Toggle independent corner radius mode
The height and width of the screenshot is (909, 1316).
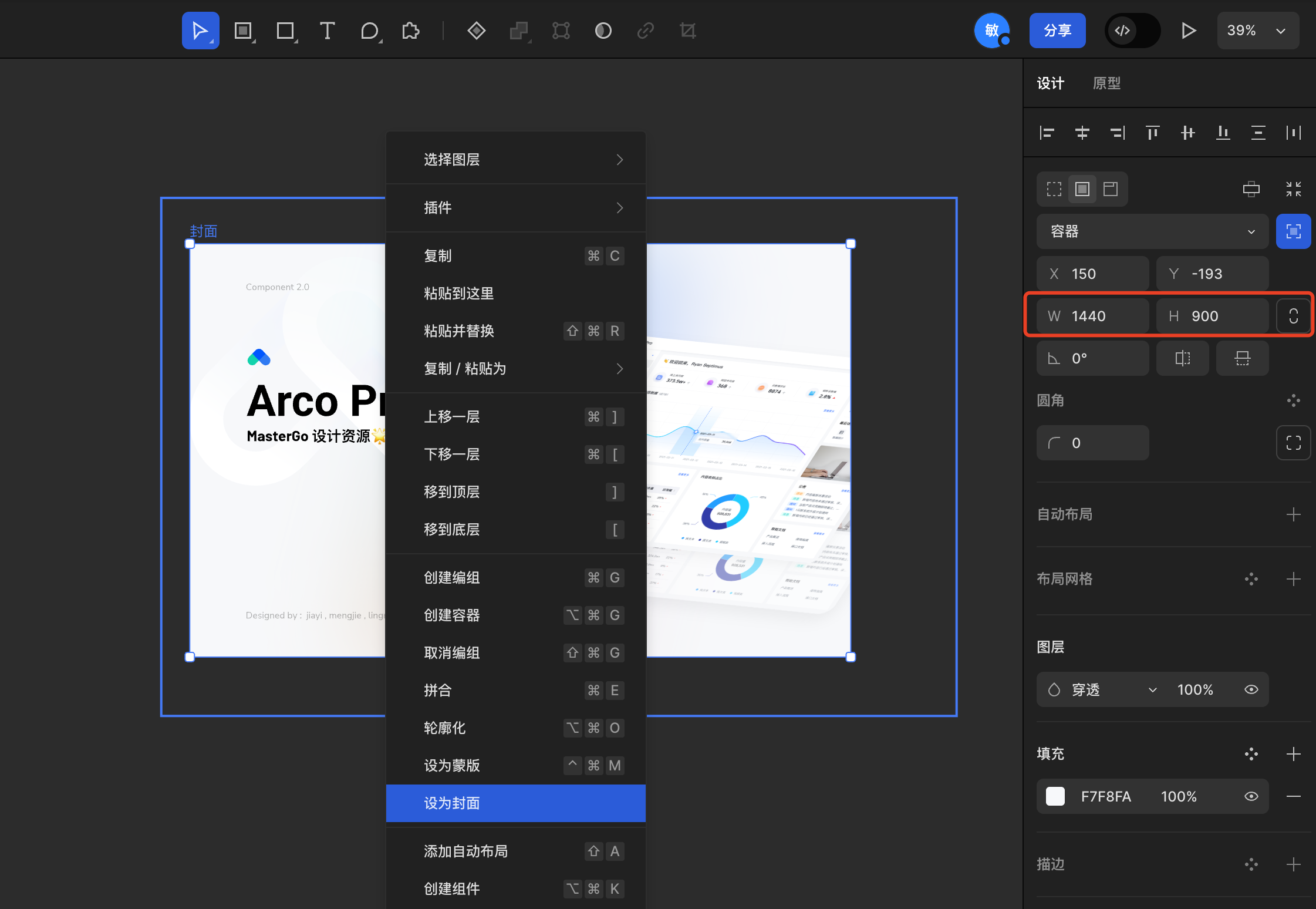(1294, 443)
